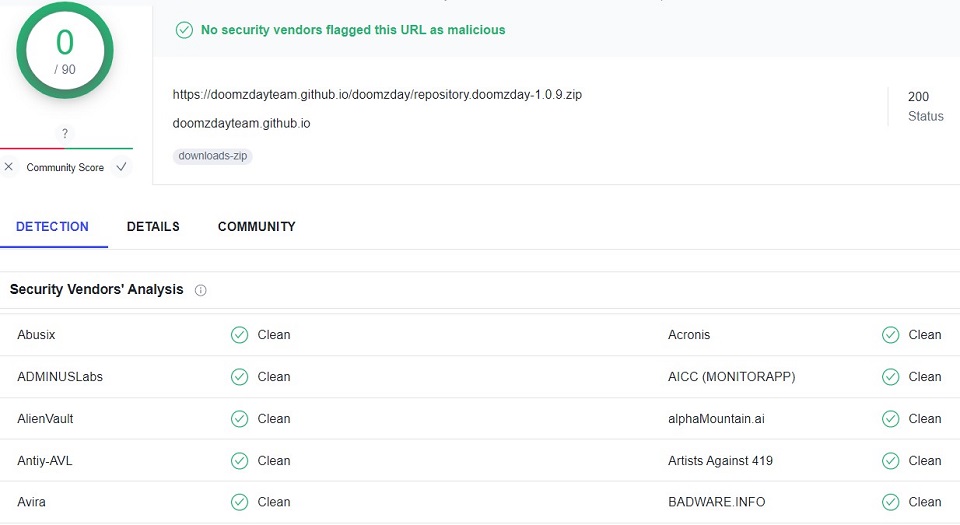Click 'No security vendors flagged this URL' message
Screen dimensions: 960x525
pos(353,30)
